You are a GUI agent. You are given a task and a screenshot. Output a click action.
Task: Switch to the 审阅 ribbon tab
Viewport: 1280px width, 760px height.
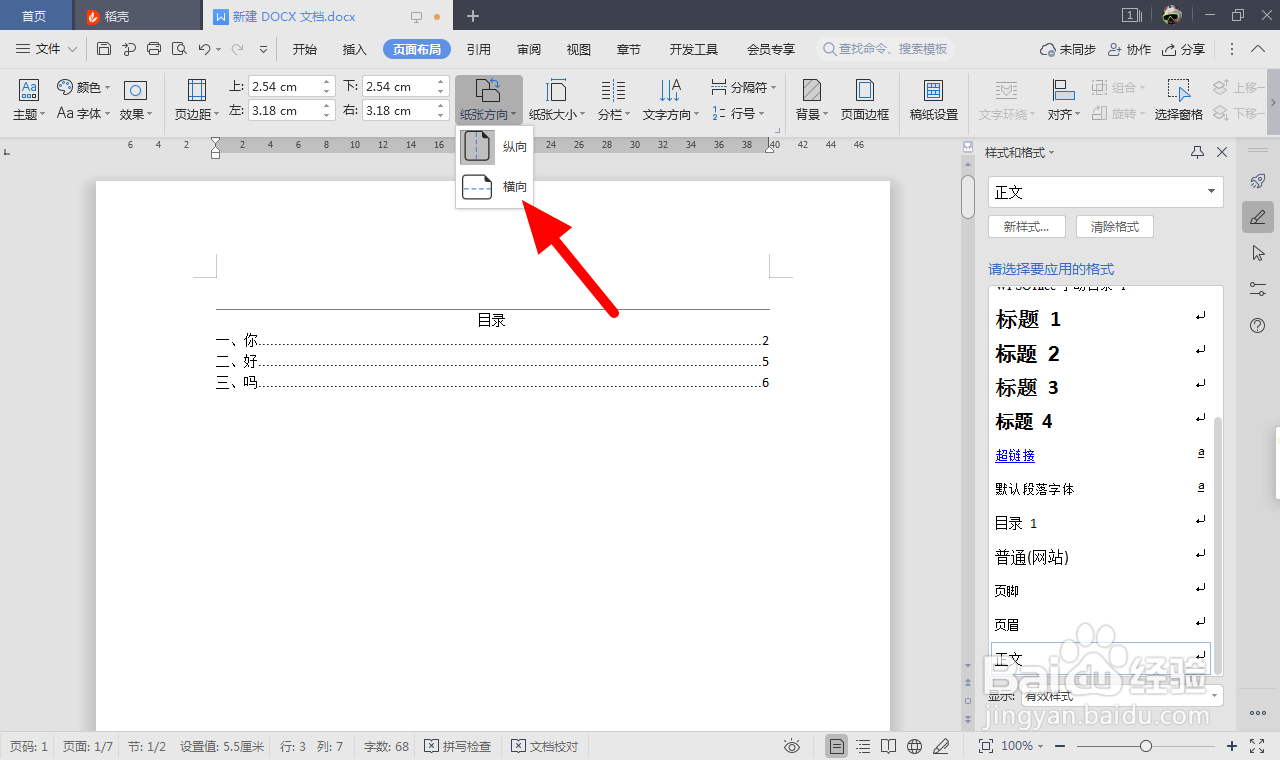coord(529,49)
